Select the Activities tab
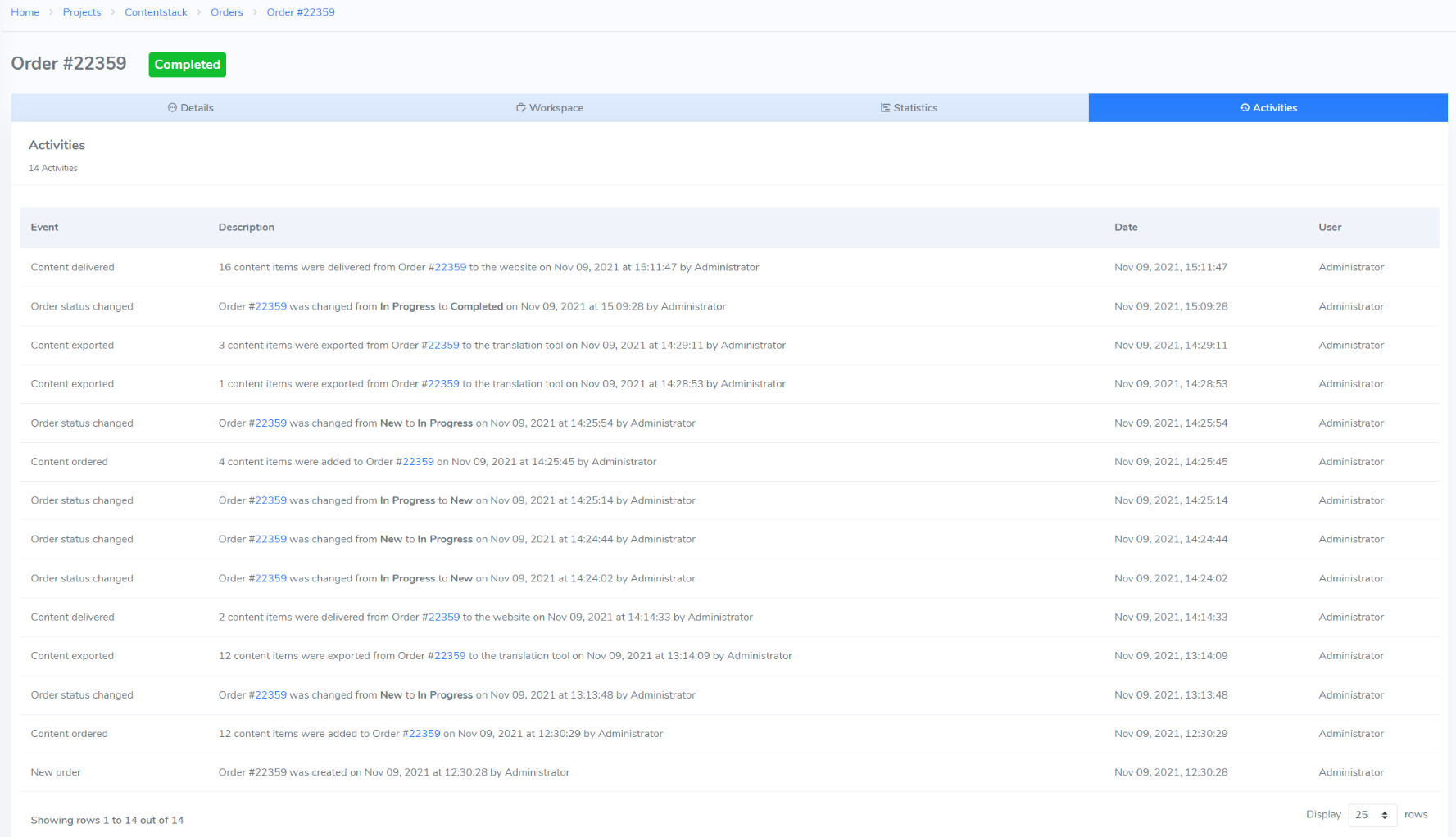The image size is (1456, 837). coord(1268,108)
